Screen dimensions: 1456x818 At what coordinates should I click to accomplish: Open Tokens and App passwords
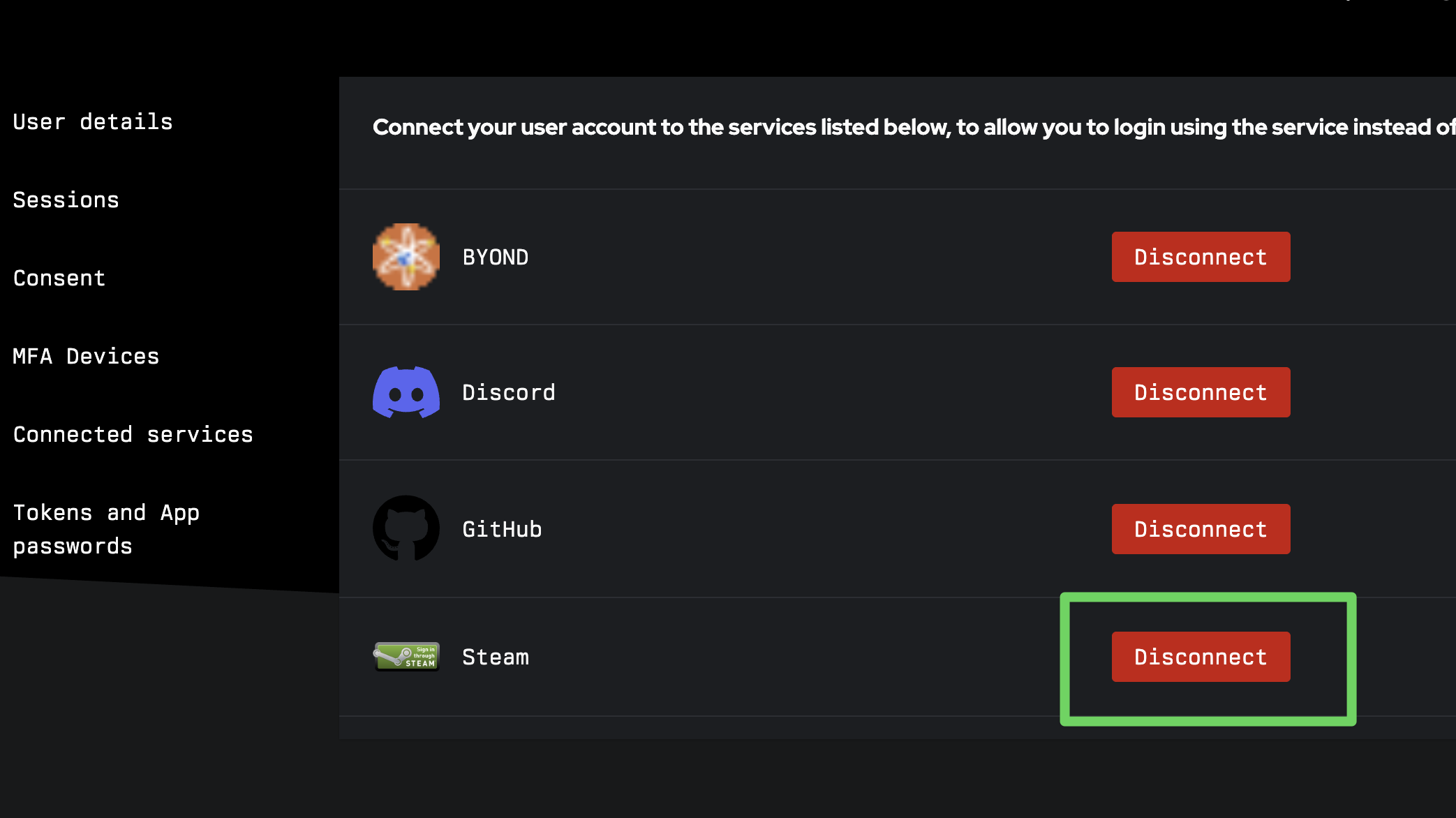point(106,529)
